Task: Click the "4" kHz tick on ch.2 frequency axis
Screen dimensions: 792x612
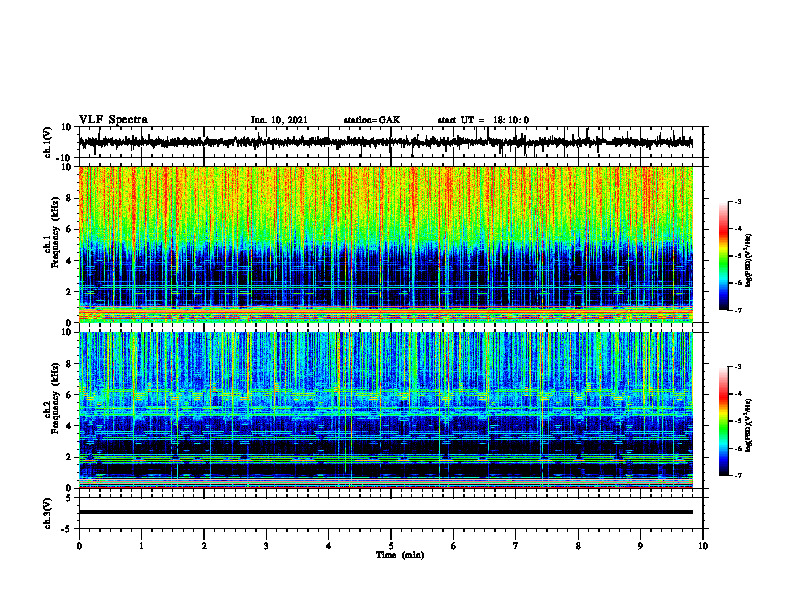Action: point(70,426)
